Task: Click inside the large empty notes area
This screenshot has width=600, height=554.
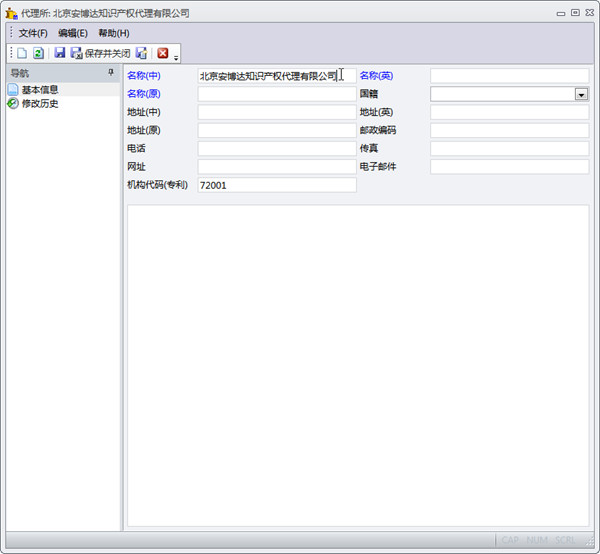Action: click(x=358, y=366)
